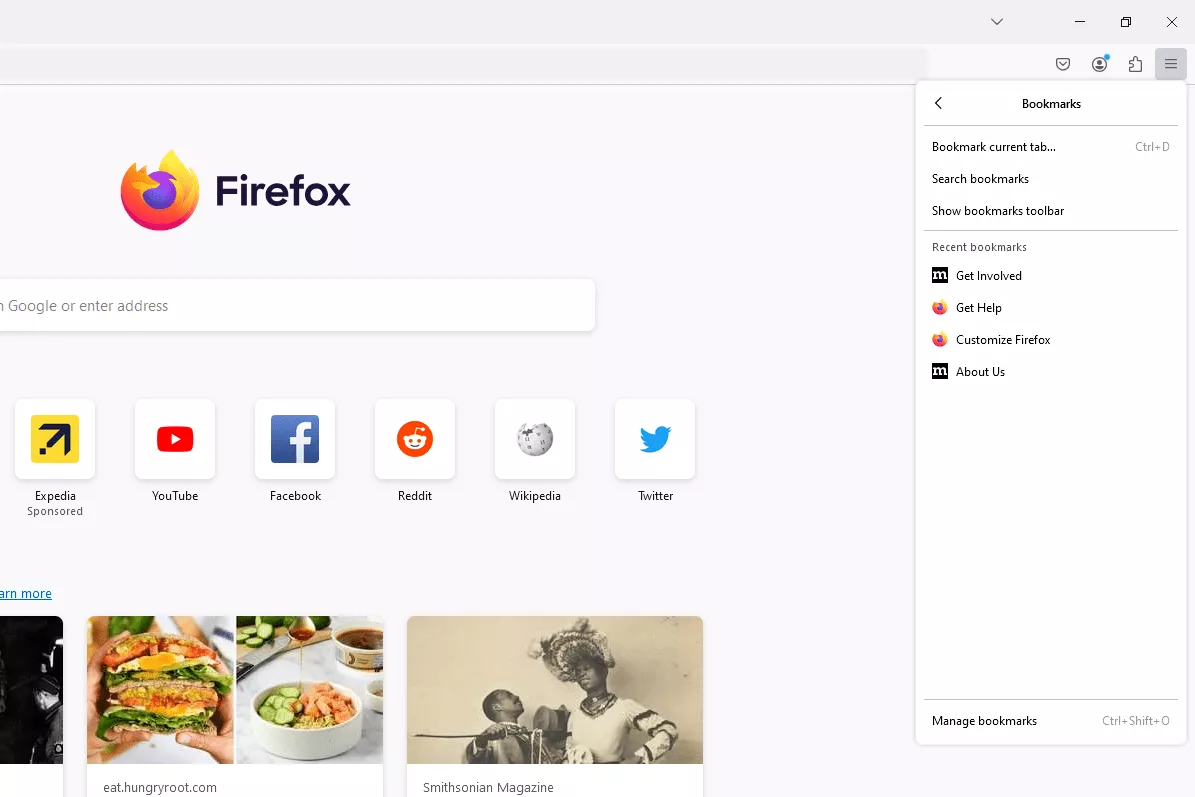Click the Save to Pocket icon
Image resolution: width=1195 pixels, height=797 pixels.
point(1063,65)
